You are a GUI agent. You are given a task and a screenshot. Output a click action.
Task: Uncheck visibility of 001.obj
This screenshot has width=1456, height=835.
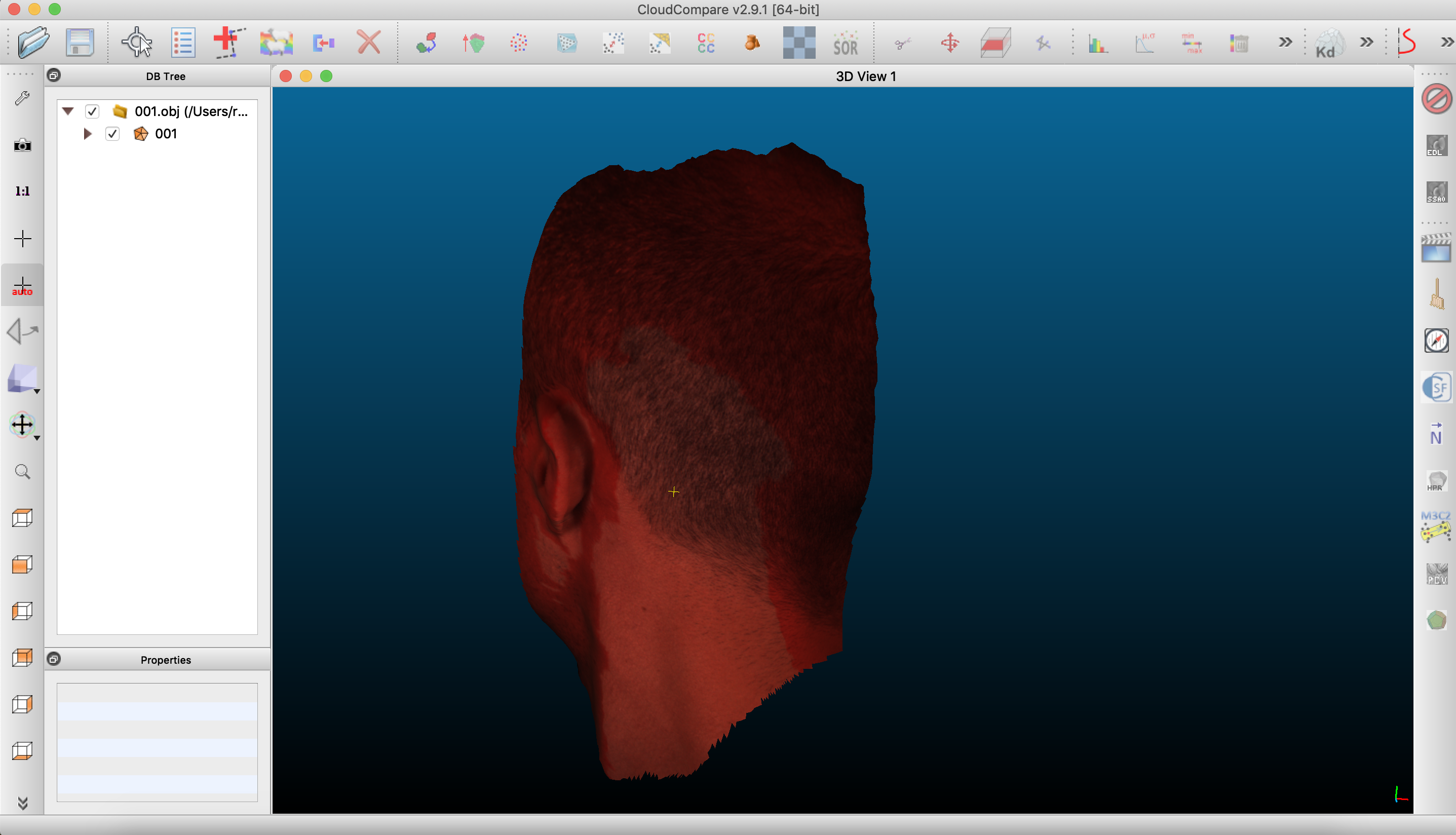coord(92,111)
